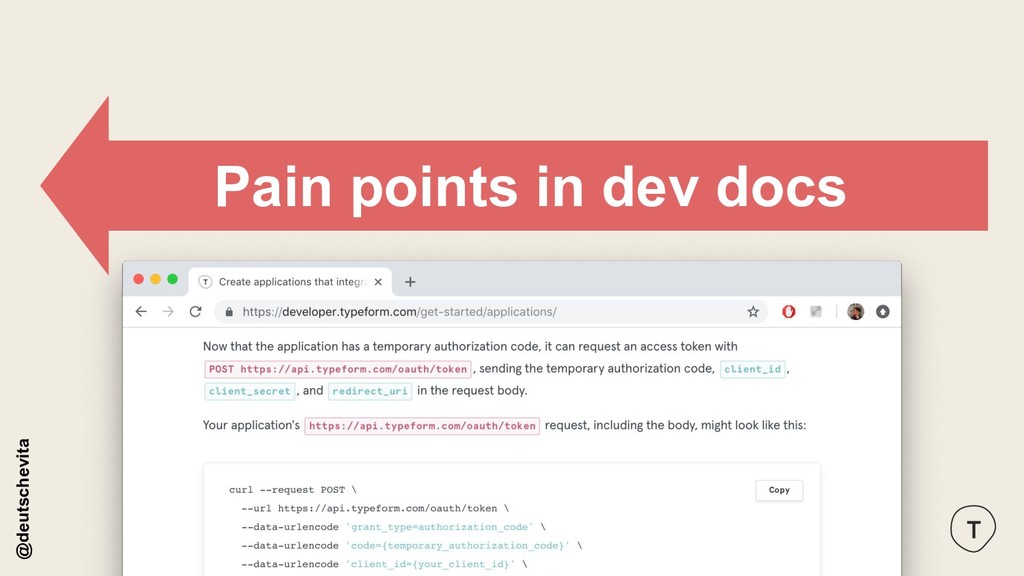Click the Typeform favicon in the tab
This screenshot has width=1024, height=576.
tap(205, 282)
